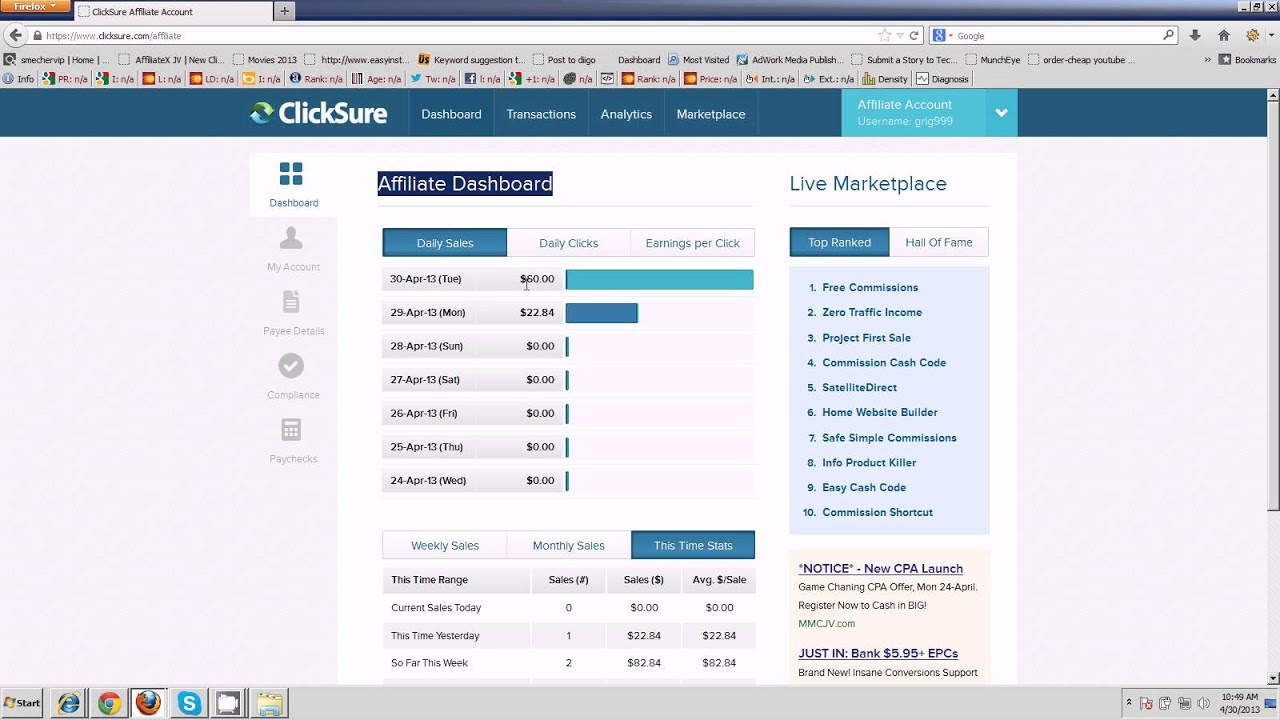This screenshot has height=720, width=1280.
Task: Open URL history dropdown arrow
Action: (x=900, y=35)
